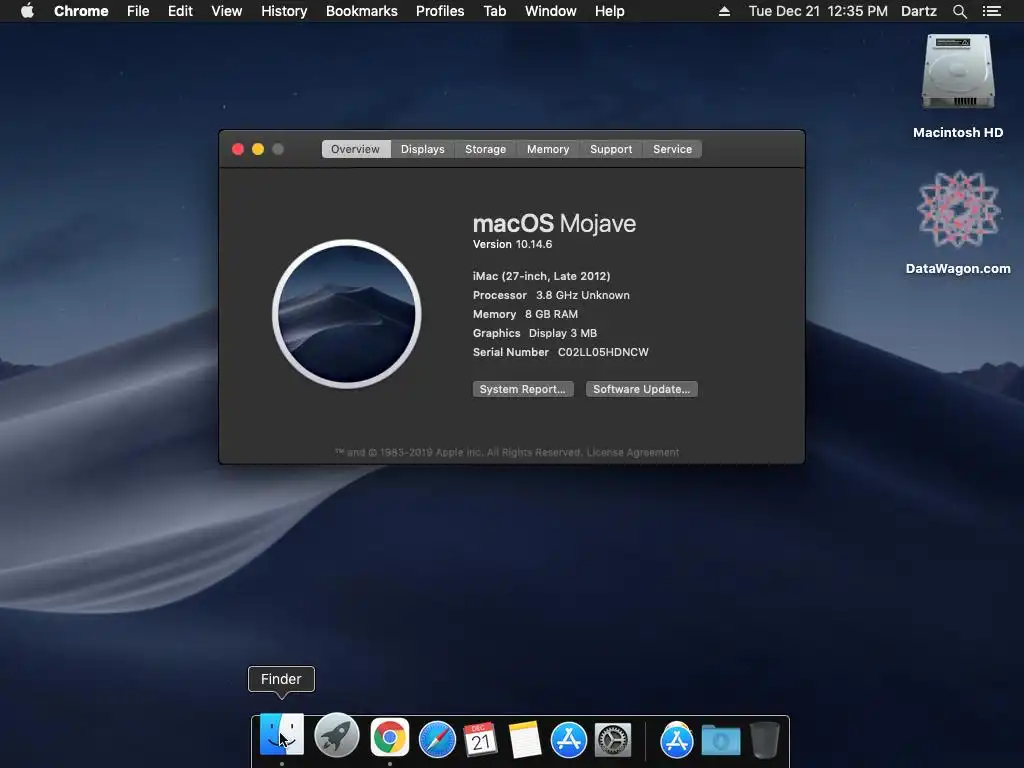Open the Edit menu
1024x768 pixels.
pyautogui.click(x=180, y=11)
